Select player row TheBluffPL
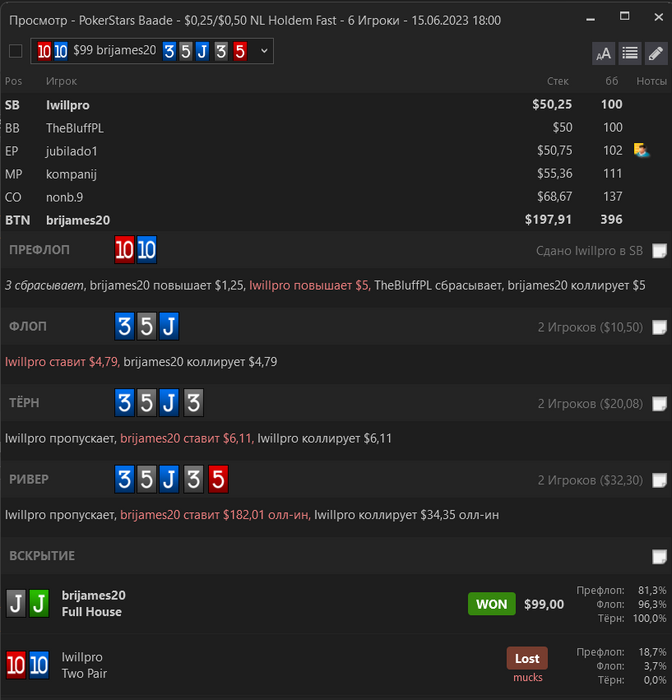Screen dimensions: 672x700 (x=336, y=128)
